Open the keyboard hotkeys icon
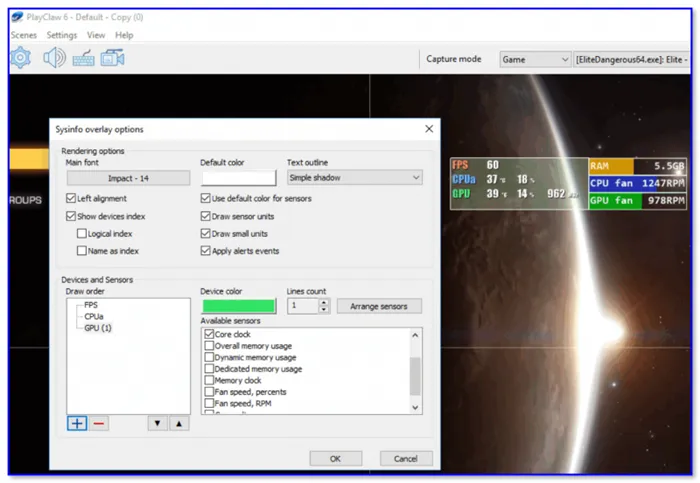This screenshot has height=483, width=700. [83, 58]
